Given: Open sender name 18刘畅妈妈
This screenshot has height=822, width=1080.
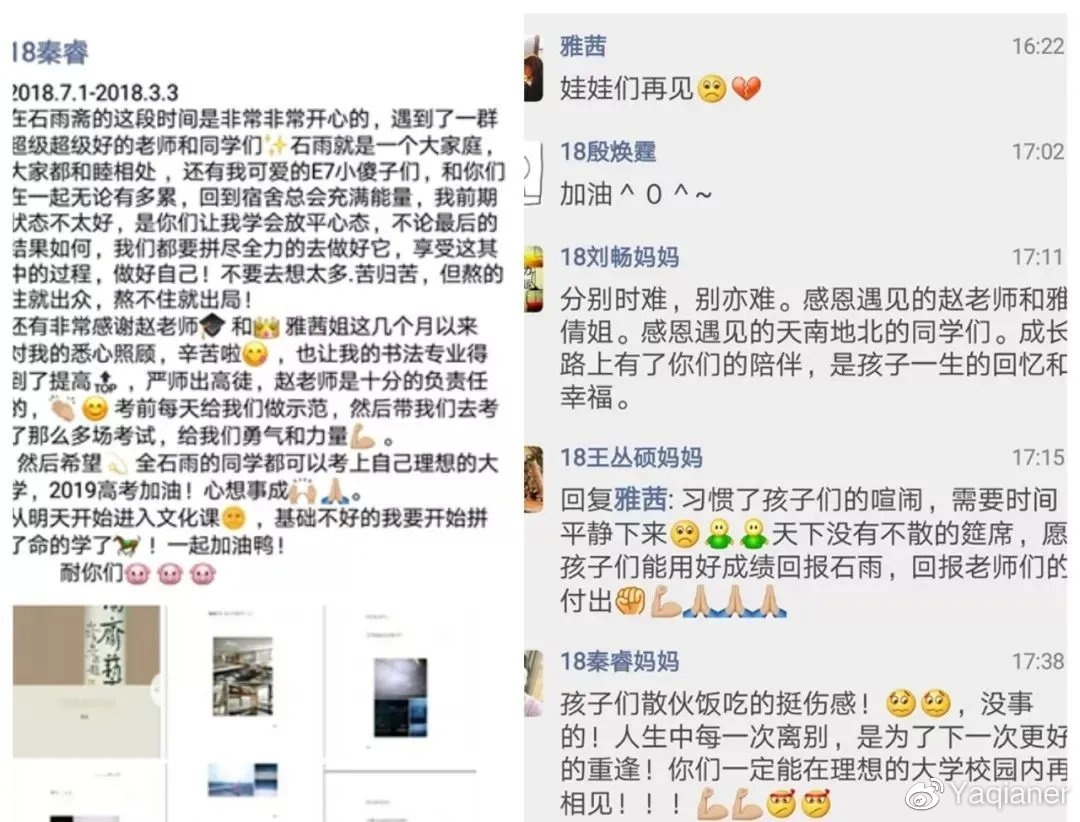Looking at the screenshot, I should click(x=619, y=257).
